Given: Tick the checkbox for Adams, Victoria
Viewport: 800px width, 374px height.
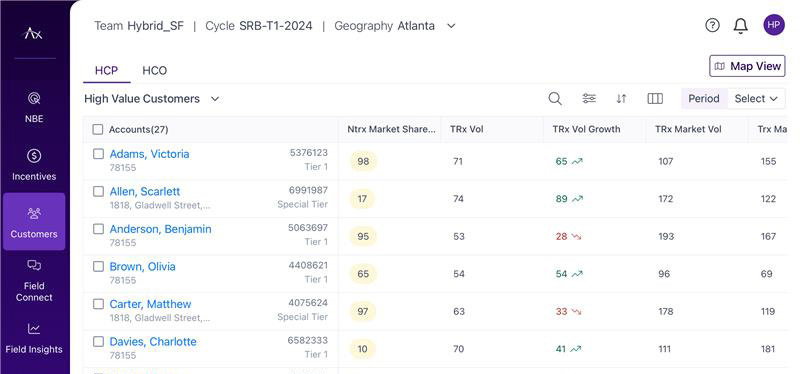Looking at the screenshot, I should (98, 154).
